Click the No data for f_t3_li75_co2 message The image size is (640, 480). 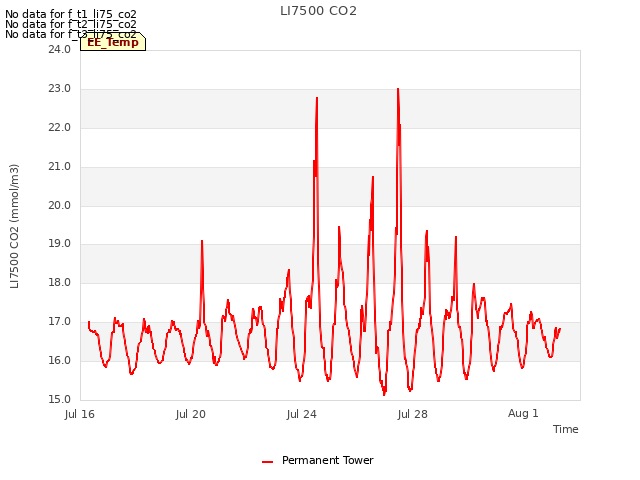coord(71,34)
